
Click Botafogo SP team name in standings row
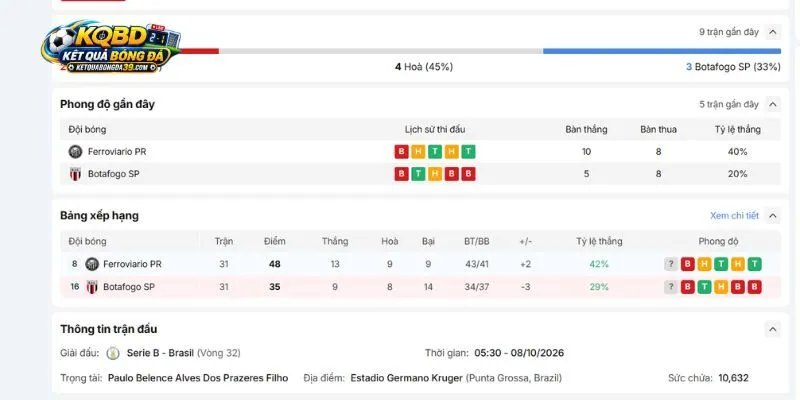(129, 287)
